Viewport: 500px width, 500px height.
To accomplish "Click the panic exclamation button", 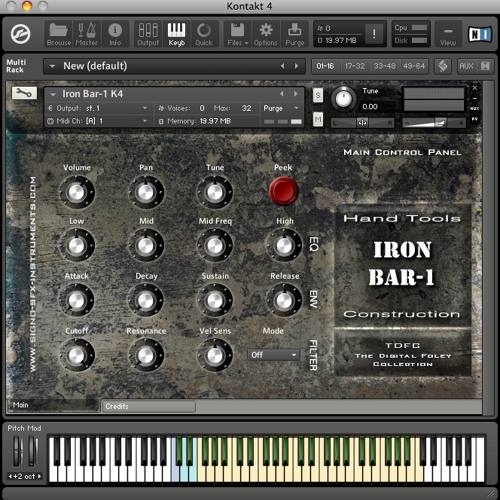I will pyautogui.click(x=374, y=34).
